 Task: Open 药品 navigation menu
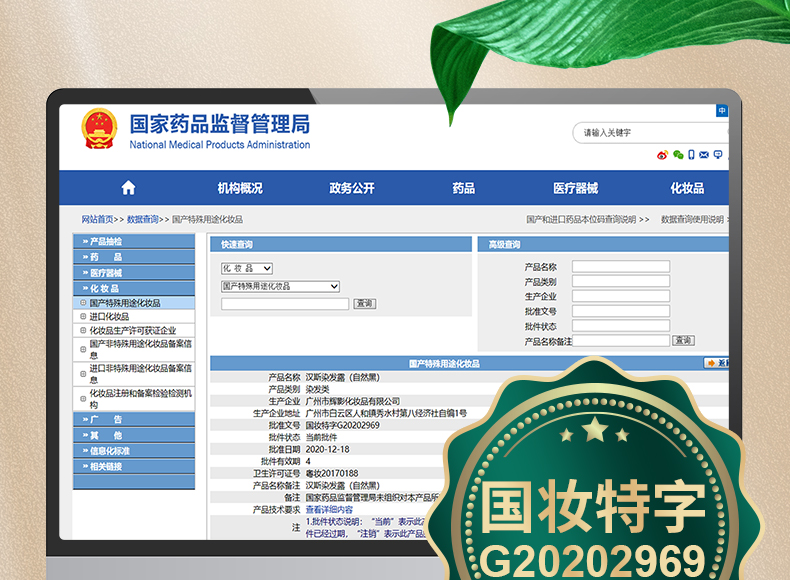tap(464, 188)
